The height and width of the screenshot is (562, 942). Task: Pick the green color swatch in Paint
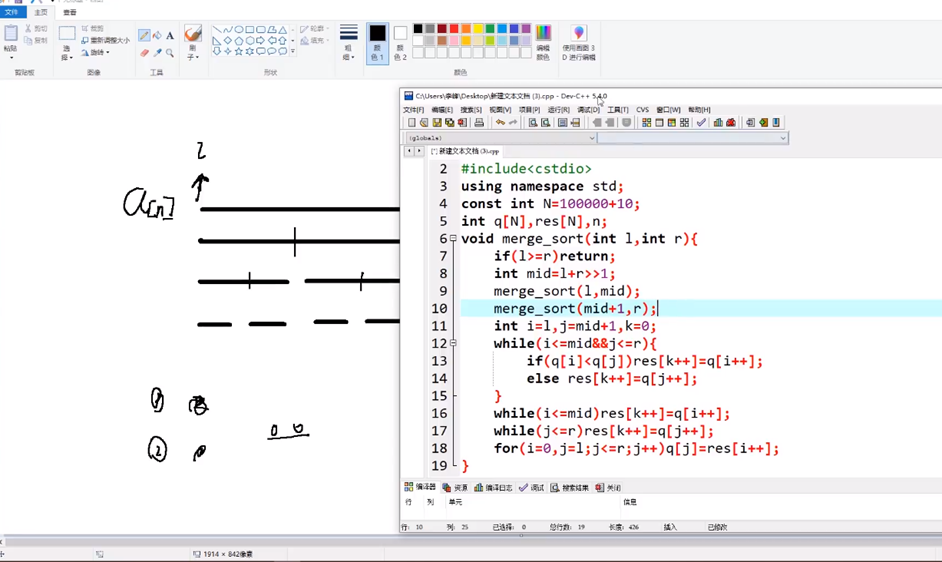click(x=490, y=28)
